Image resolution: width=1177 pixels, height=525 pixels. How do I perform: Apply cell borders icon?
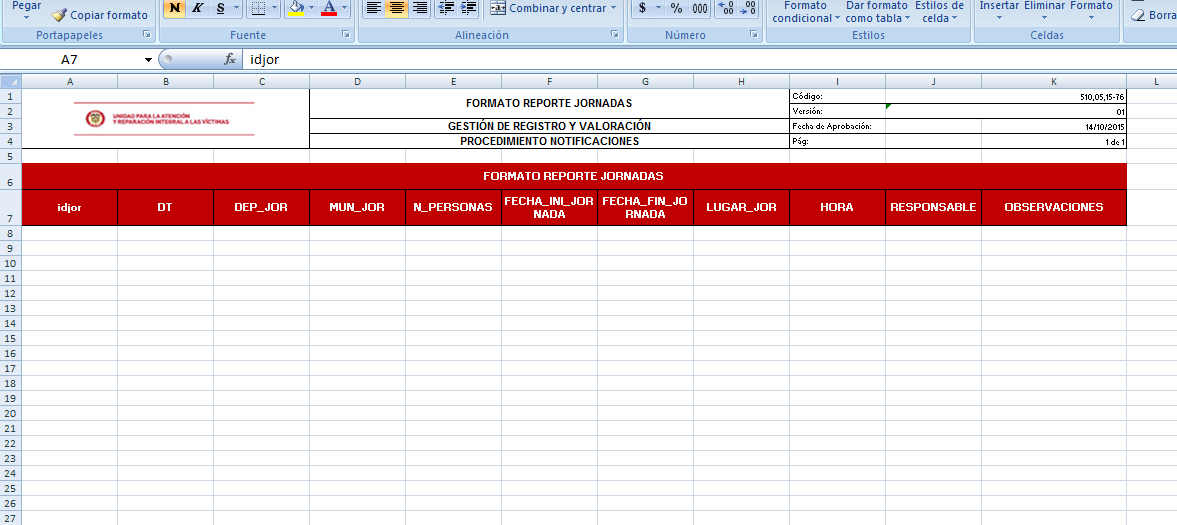[x=257, y=8]
